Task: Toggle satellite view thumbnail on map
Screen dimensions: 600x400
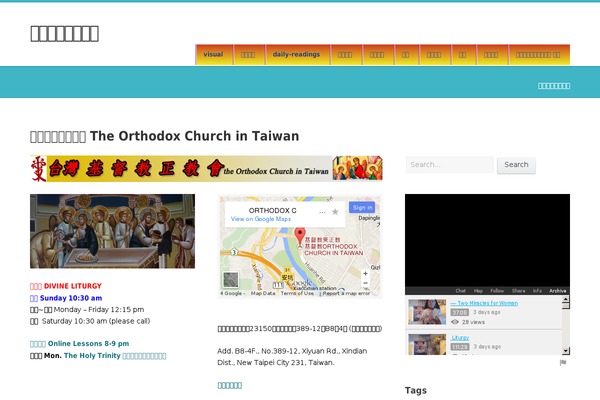Action: pos(231,280)
